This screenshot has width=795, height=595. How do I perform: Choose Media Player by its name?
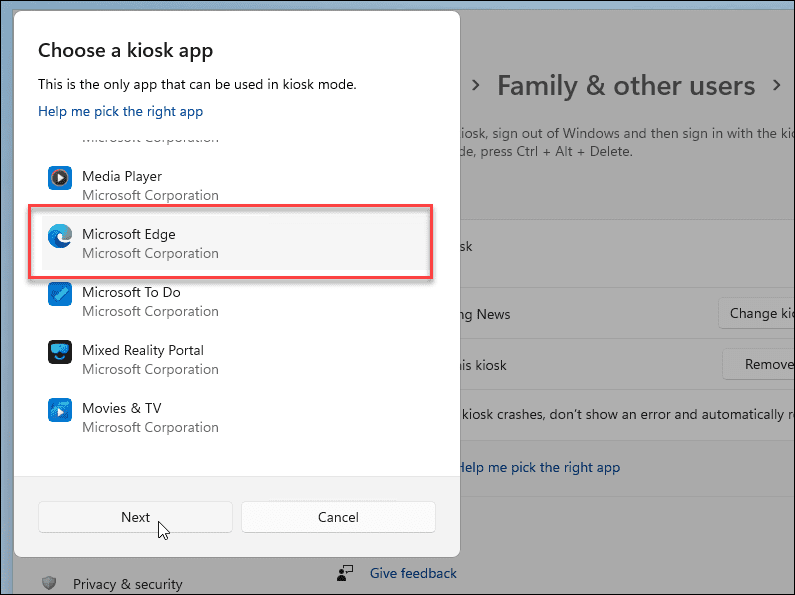tap(122, 176)
